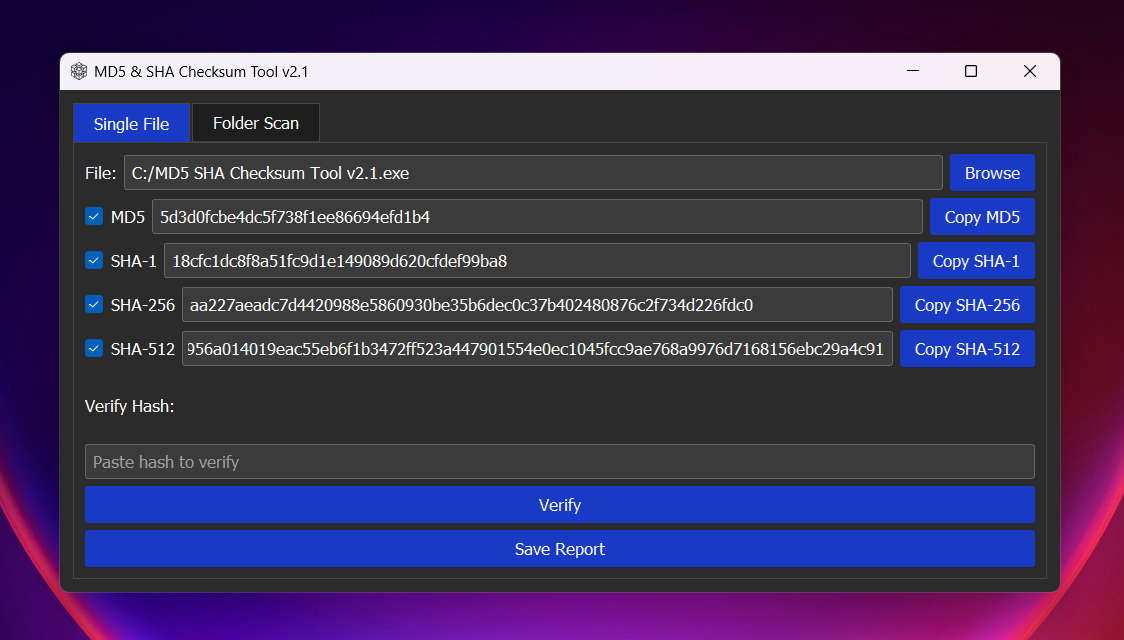This screenshot has width=1124, height=640.
Task: Toggle the SHA-512 hash checkbox
Action: point(94,349)
